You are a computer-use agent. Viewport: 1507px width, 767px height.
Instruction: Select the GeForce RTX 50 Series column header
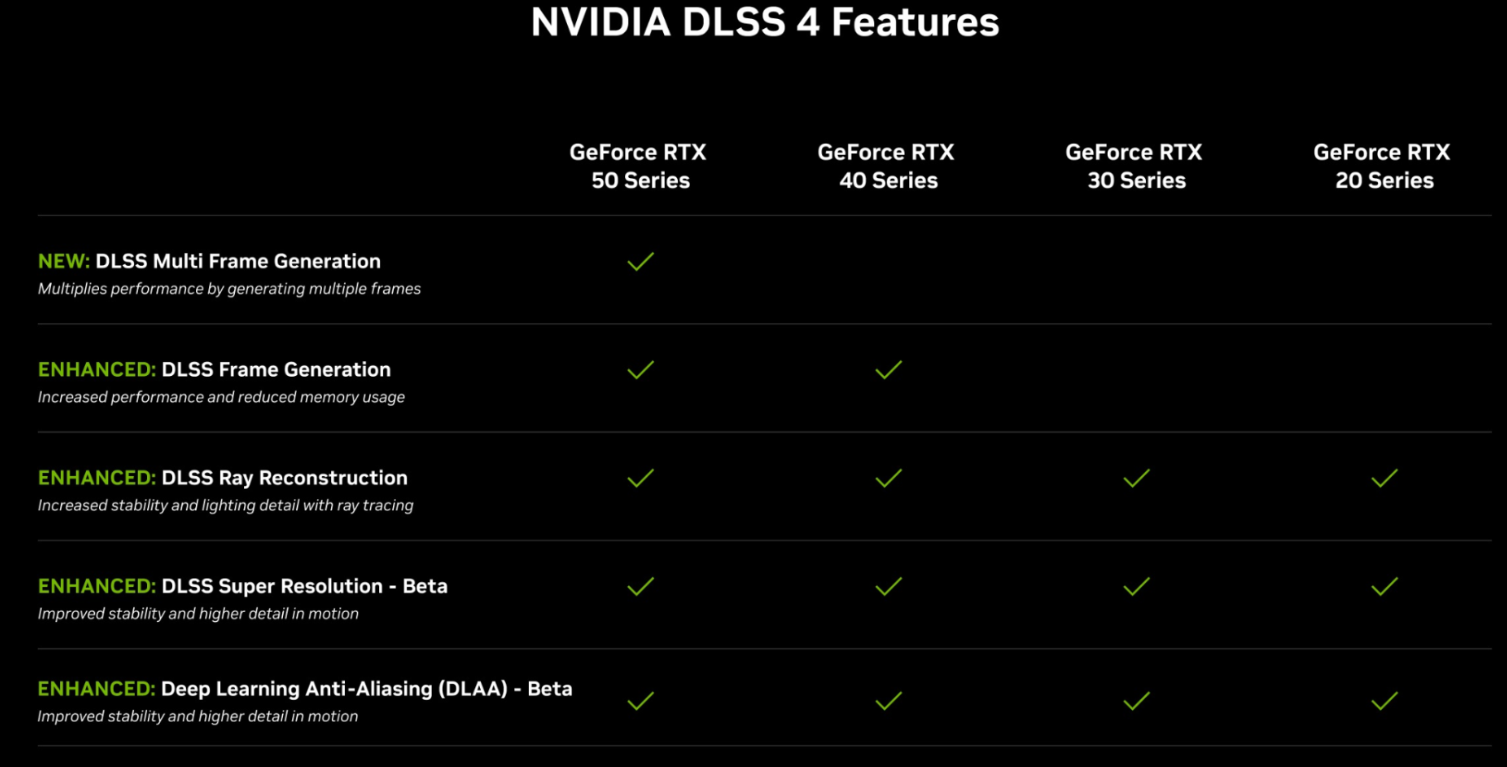coord(639,166)
